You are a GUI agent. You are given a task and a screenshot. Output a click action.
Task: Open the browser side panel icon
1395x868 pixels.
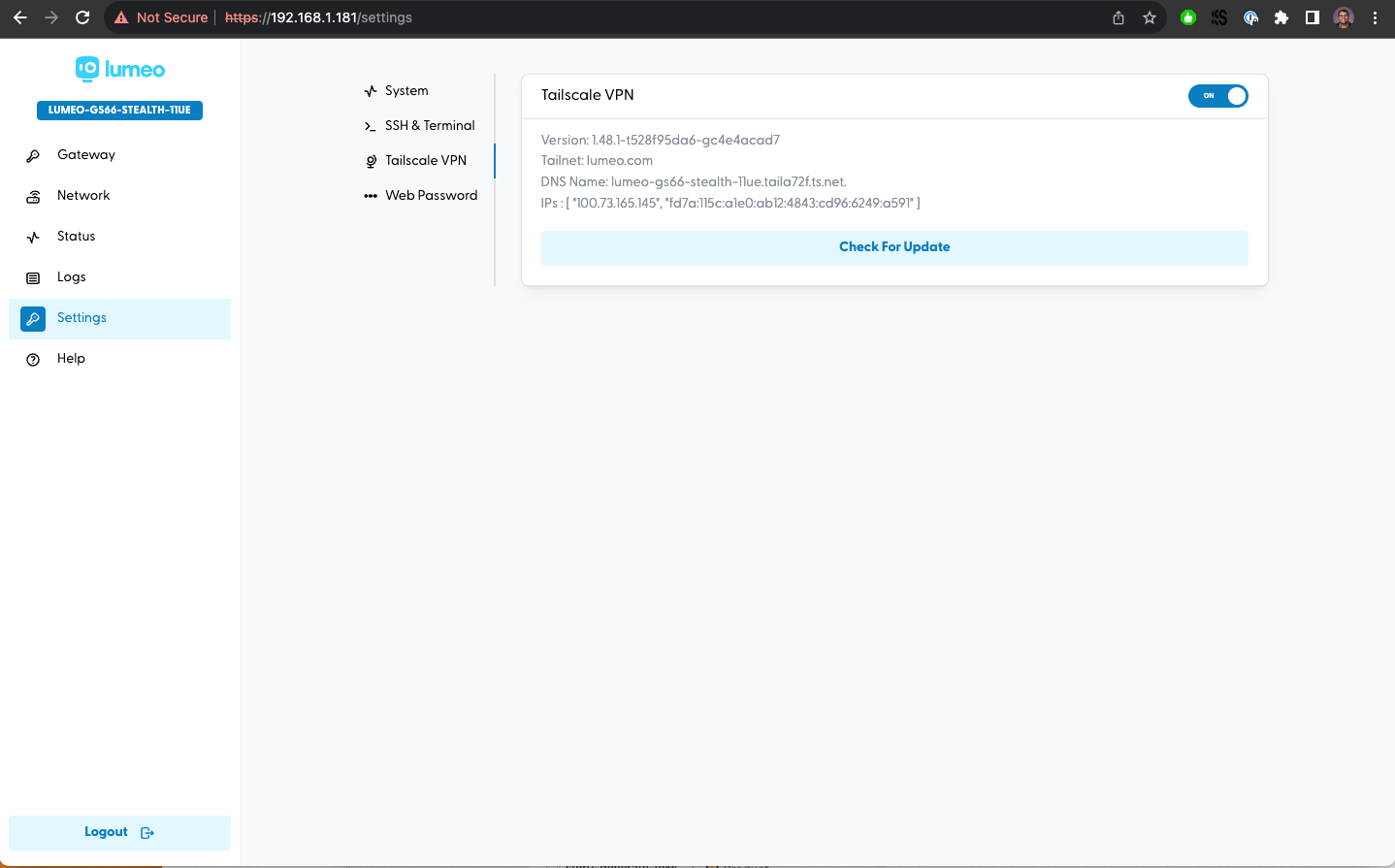(x=1313, y=17)
